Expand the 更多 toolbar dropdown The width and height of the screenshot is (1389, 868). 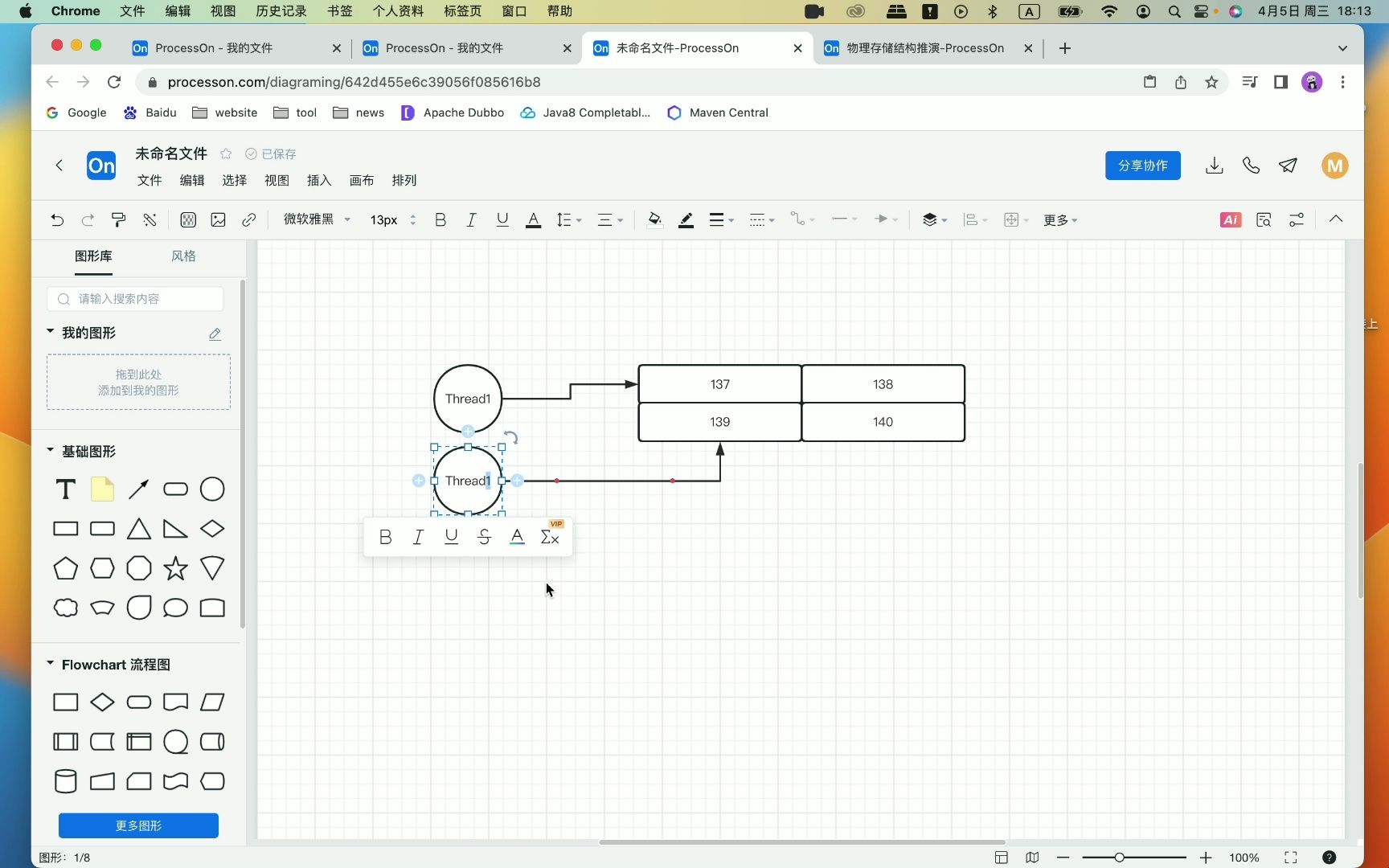(x=1059, y=219)
